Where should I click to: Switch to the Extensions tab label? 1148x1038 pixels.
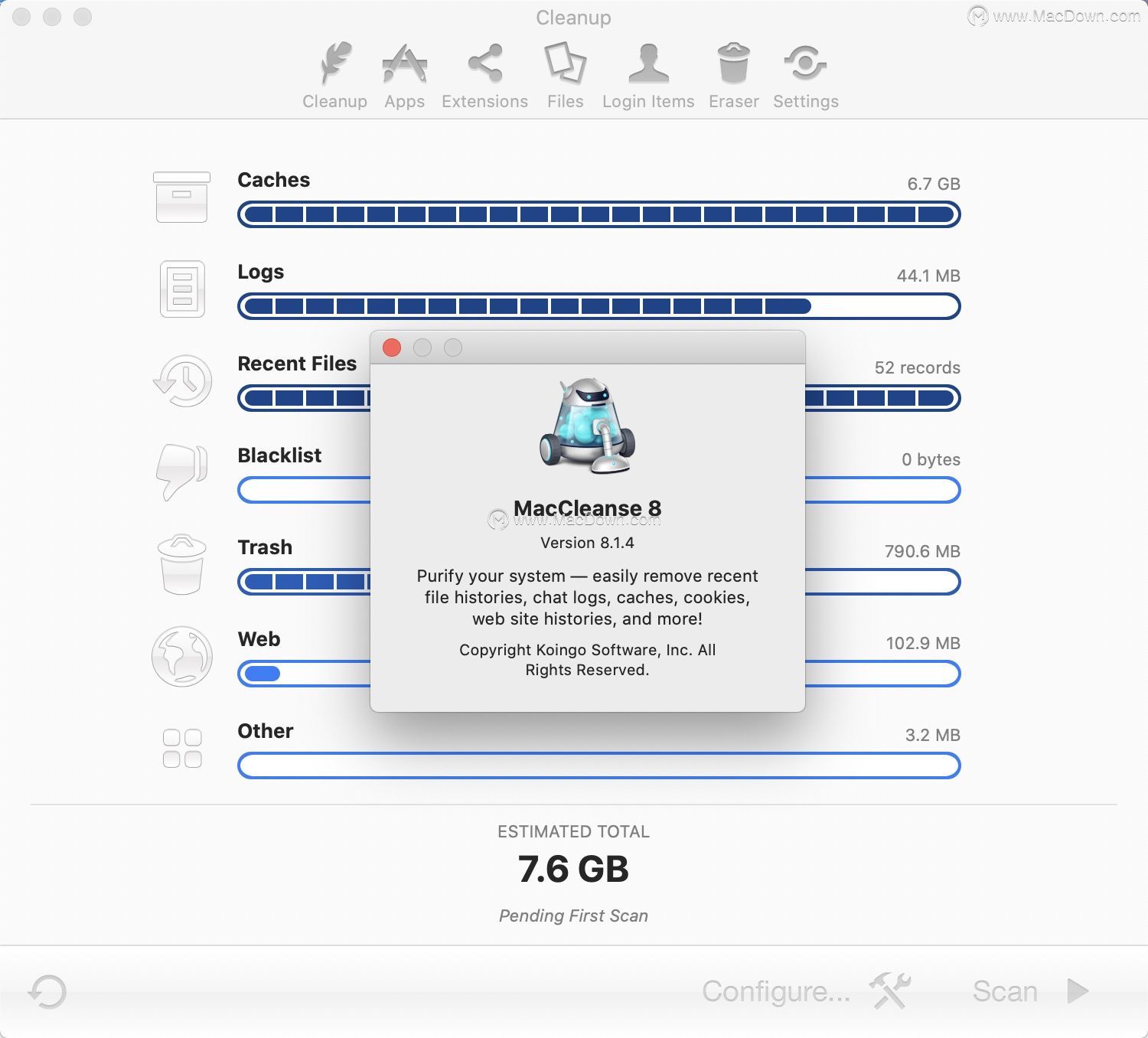click(x=485, y=102)
